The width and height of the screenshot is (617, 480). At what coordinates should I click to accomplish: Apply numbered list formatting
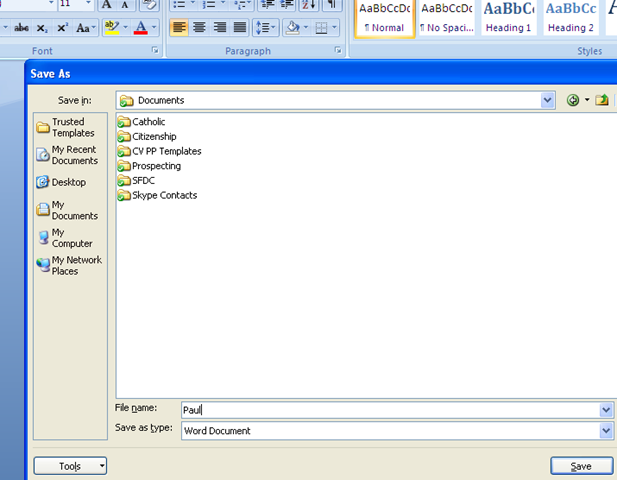pyautogui.click(x=209, y=5)
